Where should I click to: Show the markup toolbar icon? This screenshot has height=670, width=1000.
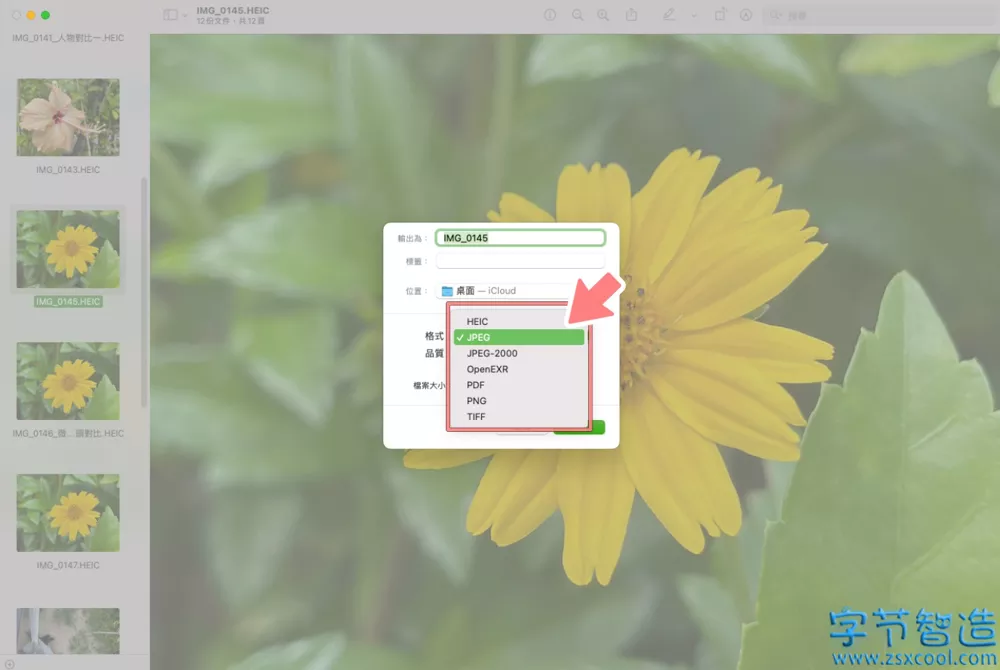[x=746, y=15]
